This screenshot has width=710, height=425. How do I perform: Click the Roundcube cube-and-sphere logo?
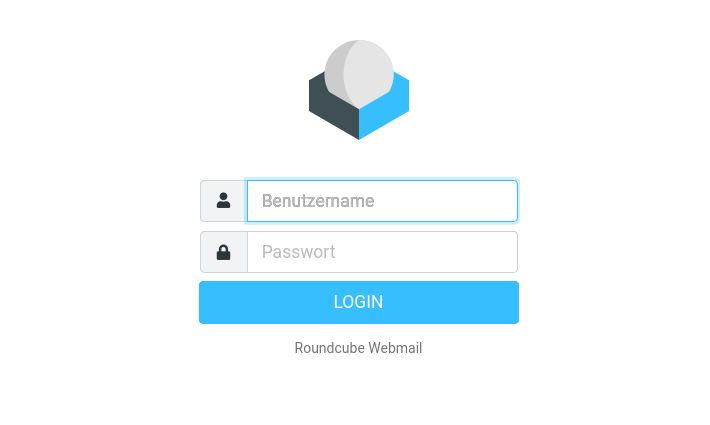coord(359,90)
